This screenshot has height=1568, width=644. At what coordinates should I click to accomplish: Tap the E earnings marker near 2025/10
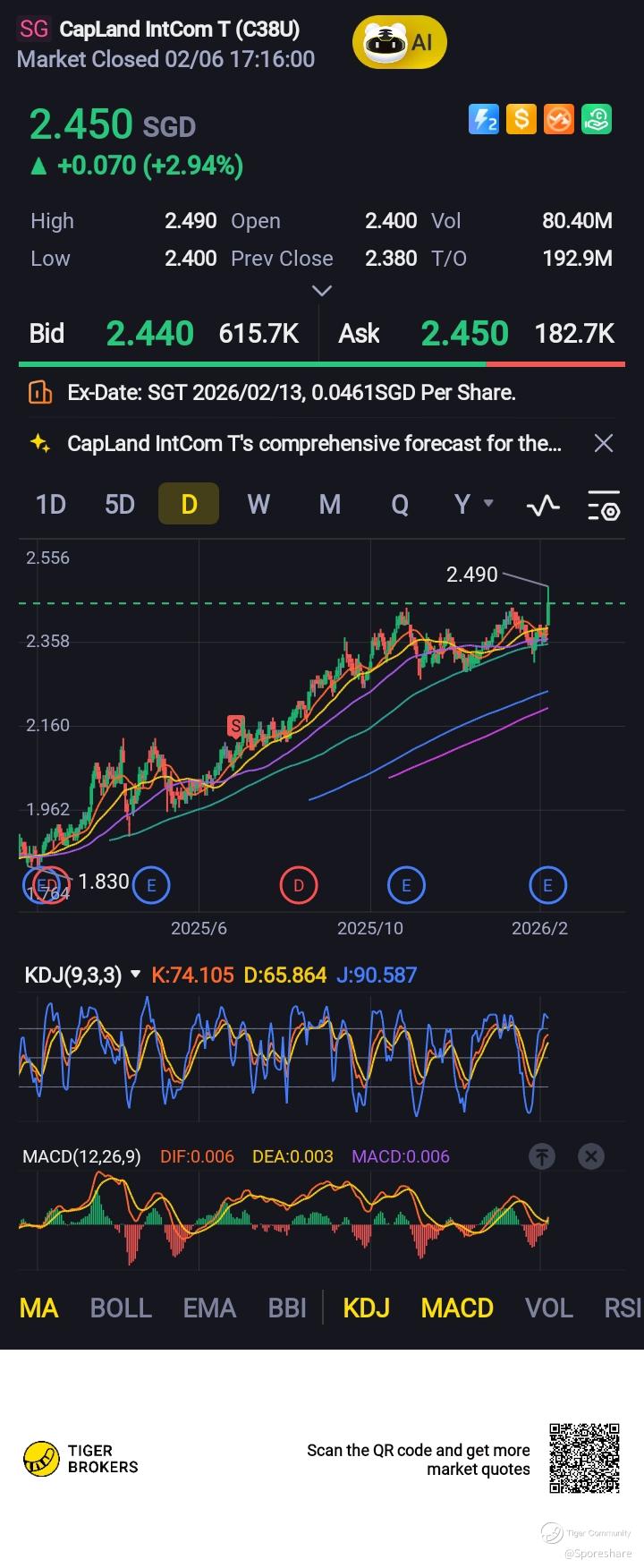tap(406, 885)
